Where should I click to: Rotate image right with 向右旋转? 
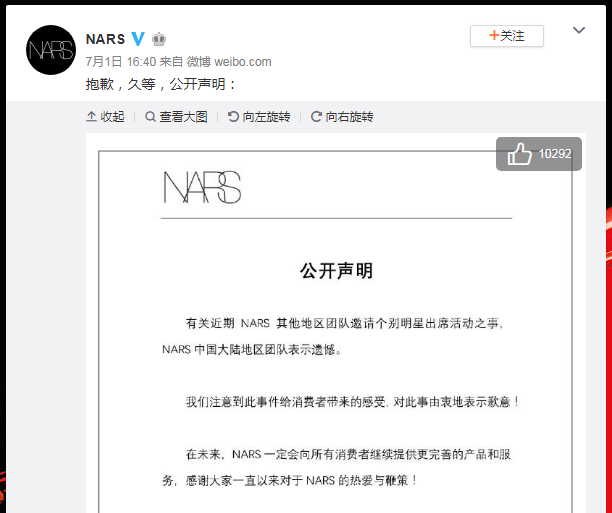tap(342, 116)
